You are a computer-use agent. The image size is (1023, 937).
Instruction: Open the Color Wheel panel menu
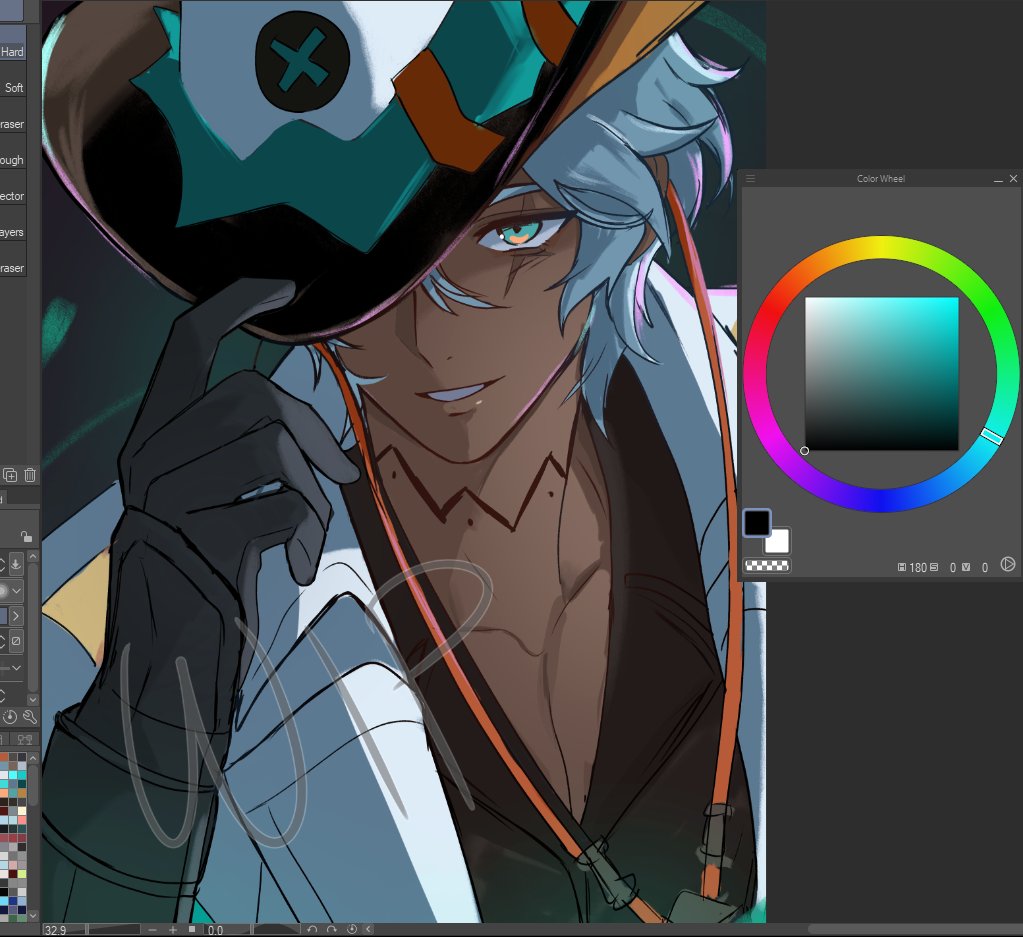click(749, 178)
